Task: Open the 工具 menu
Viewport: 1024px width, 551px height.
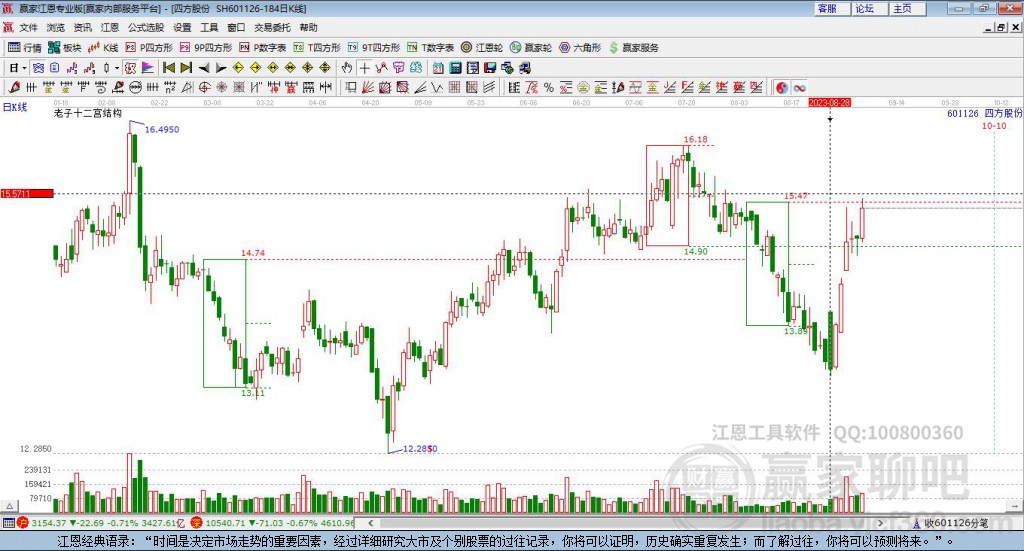Action: coord(209,27)
